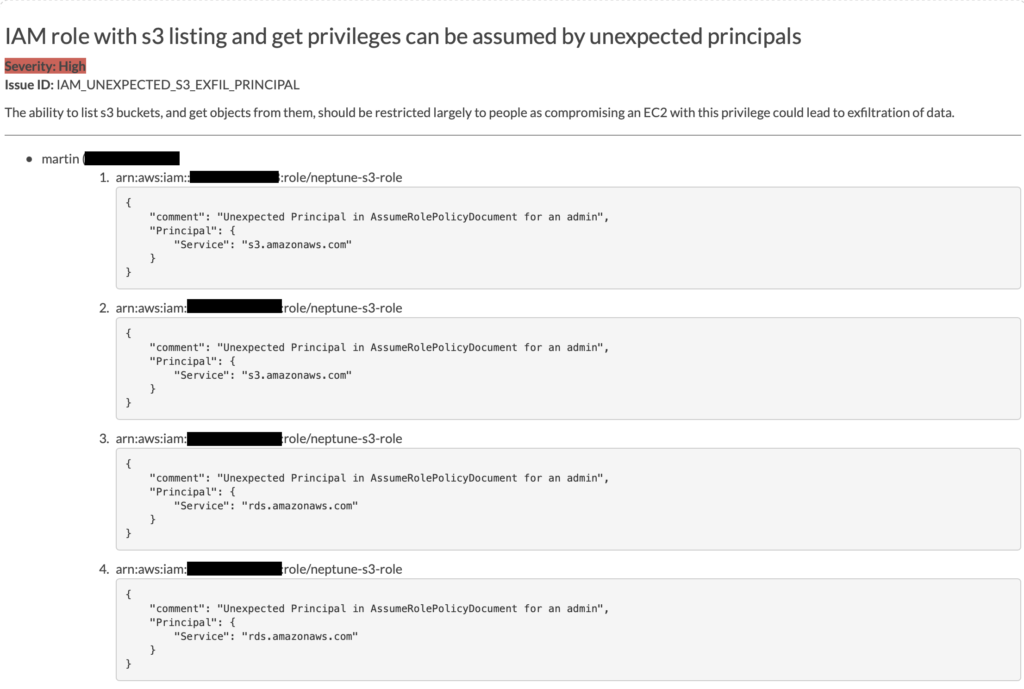Viewport: 1024px width, 689px height.
Task: Select second neptune-s3-role ARN entry
Action: (x=259, y=308)
